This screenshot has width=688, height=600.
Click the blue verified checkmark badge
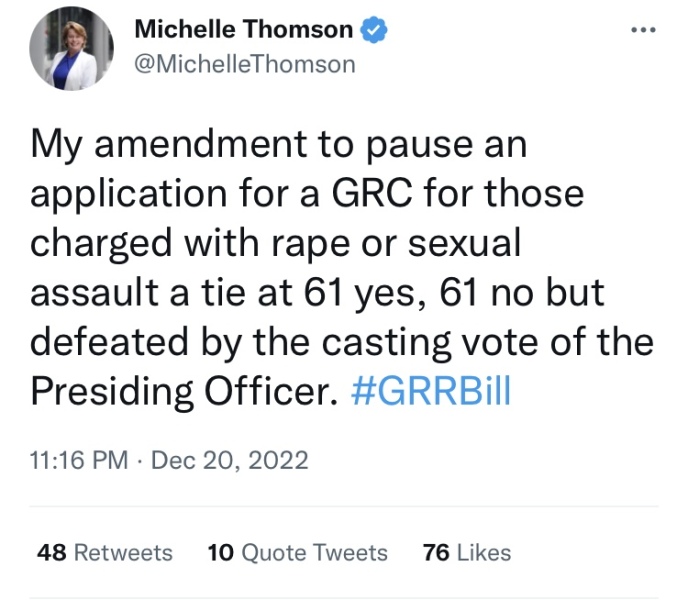pyautogui.click(x=374, y=30)
